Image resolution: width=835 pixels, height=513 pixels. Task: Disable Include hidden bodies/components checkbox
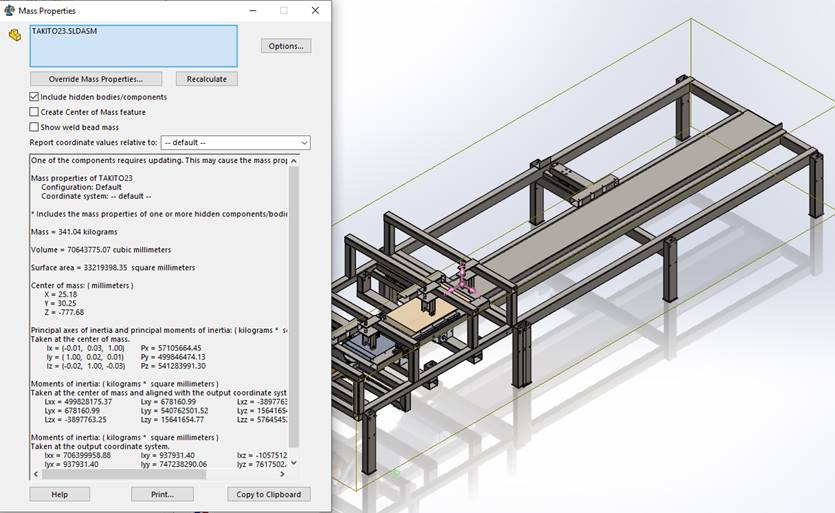tap(34, 97)
